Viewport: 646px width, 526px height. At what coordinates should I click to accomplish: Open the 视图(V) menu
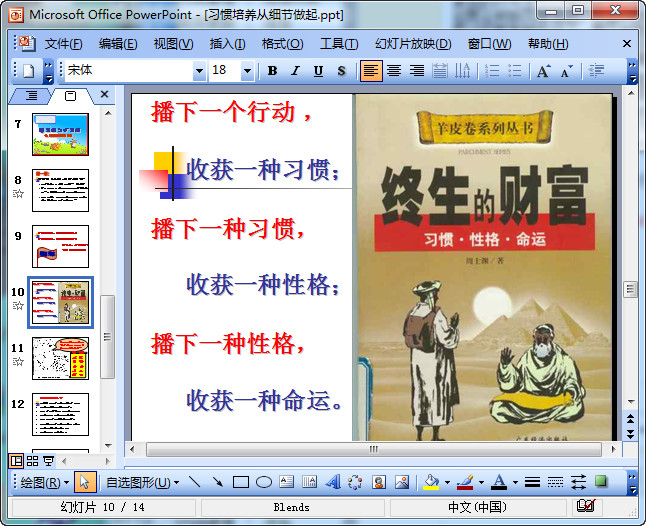(173, 44)
